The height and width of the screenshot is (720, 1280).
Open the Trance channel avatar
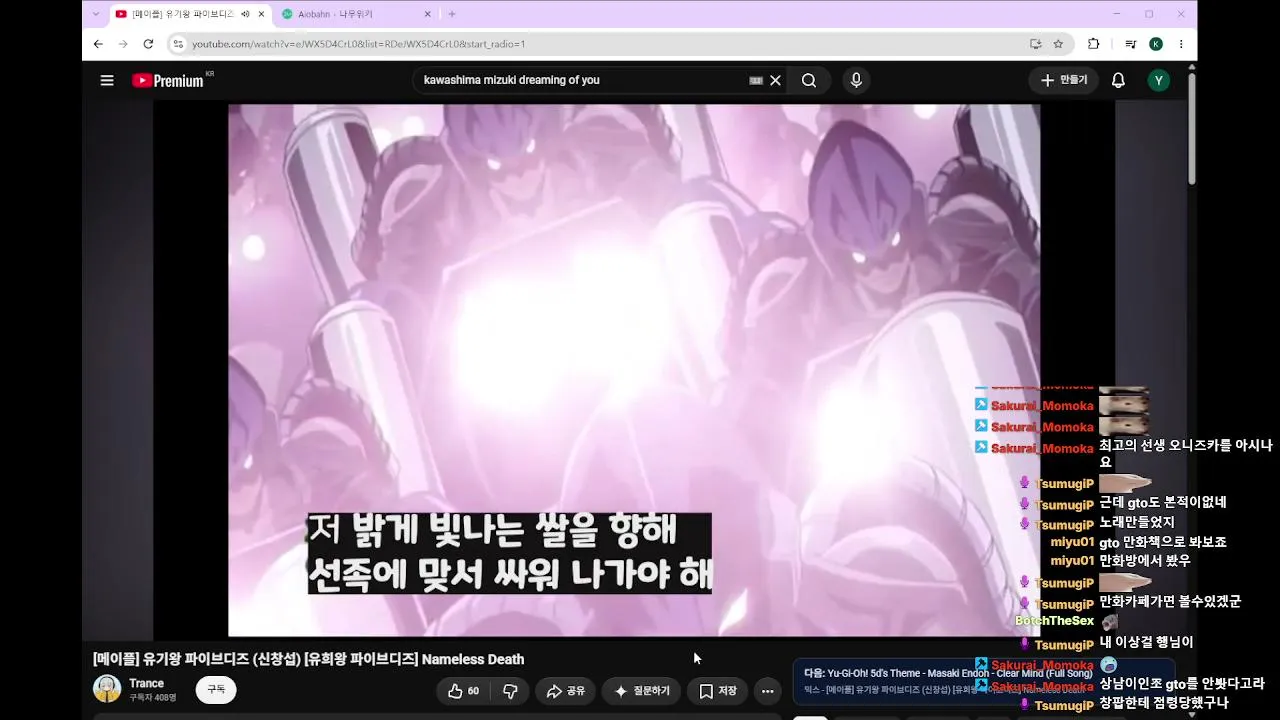pos(107,689)
